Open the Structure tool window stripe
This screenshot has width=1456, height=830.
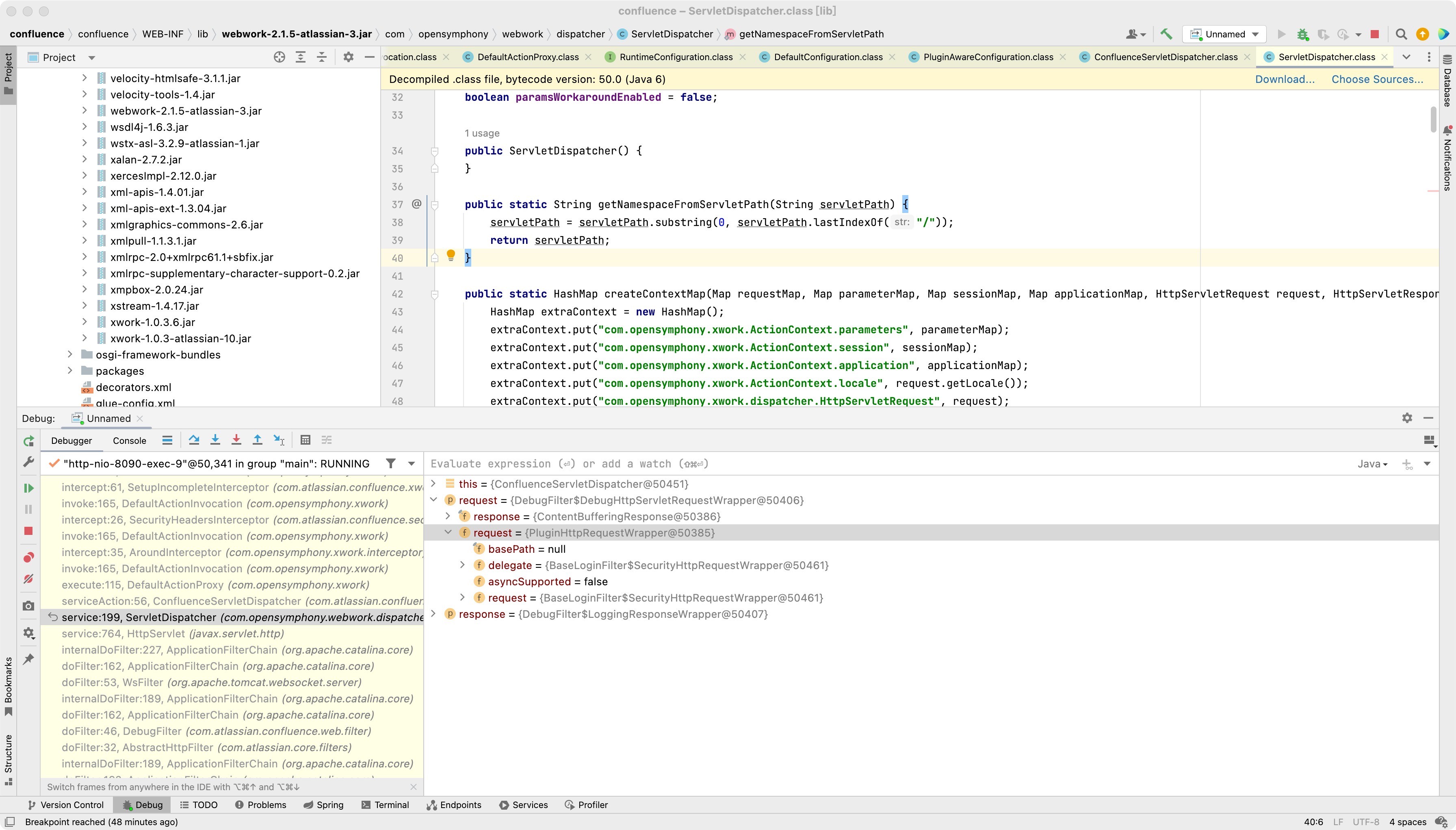8,759
